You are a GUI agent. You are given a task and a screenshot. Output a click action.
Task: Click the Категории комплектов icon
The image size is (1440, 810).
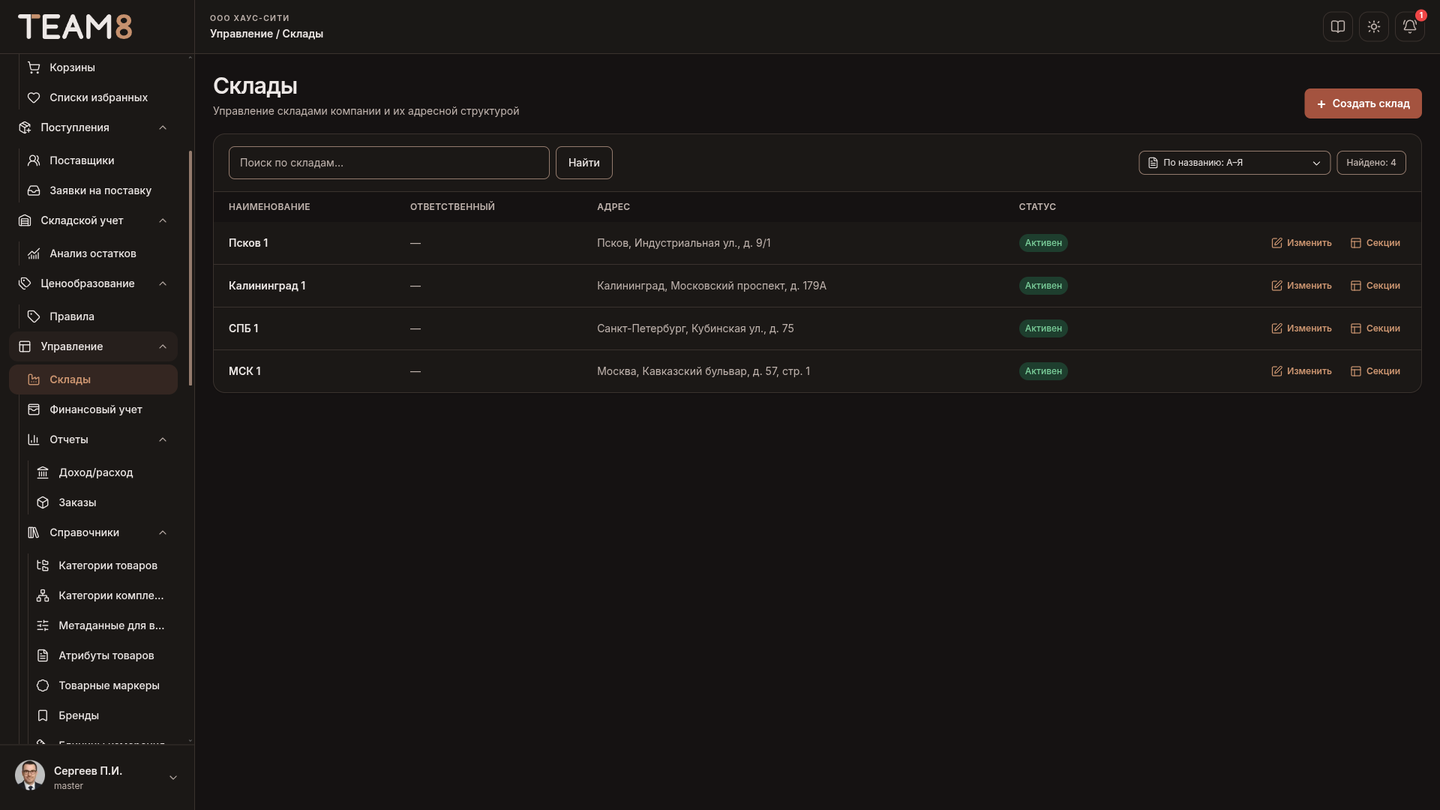click(x=43, y=596)
